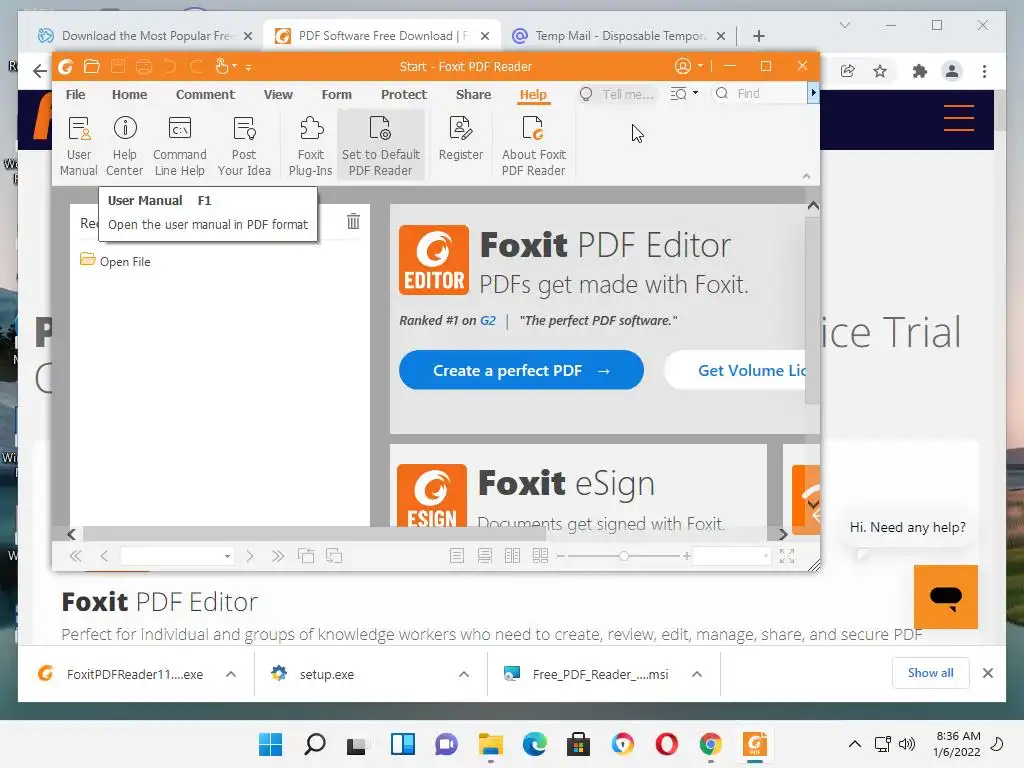
Task: Select continuous page view icon
Action: [x=485, y=556]
